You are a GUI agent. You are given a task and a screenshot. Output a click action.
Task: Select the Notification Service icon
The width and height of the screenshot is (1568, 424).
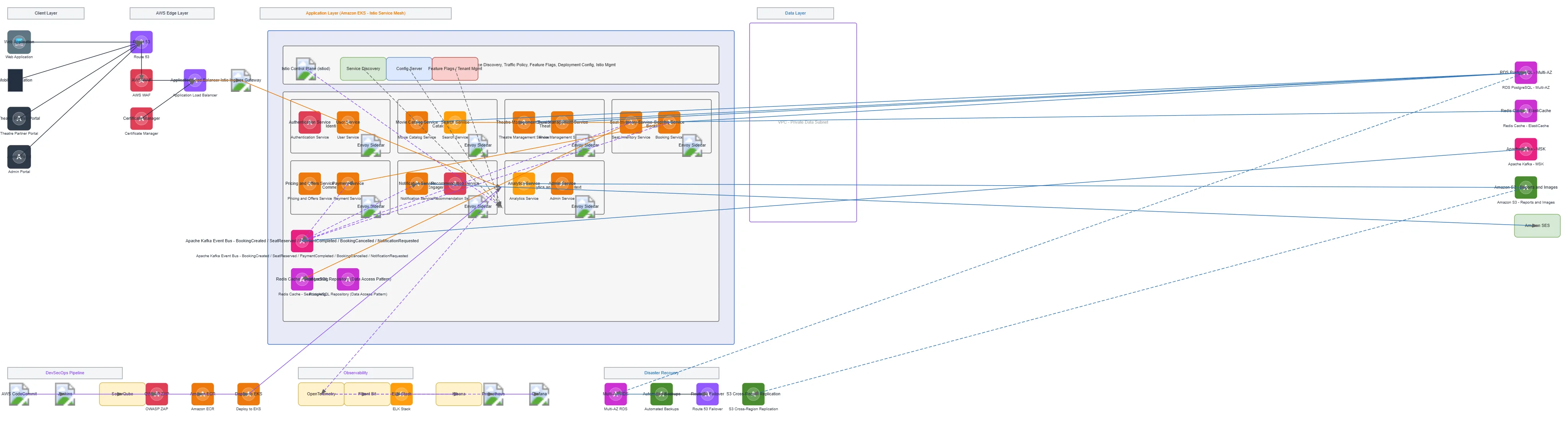416,184
